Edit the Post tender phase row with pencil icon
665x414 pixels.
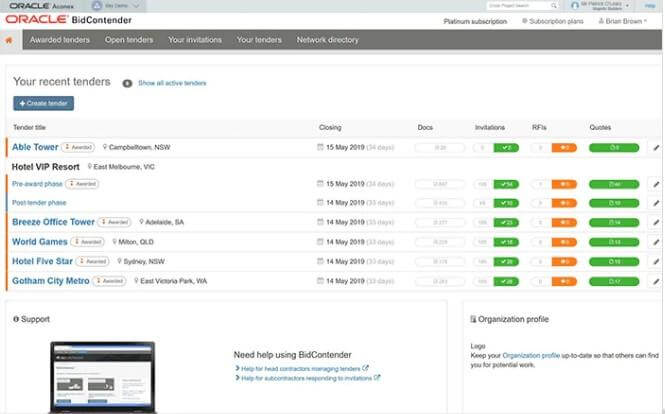656,203
